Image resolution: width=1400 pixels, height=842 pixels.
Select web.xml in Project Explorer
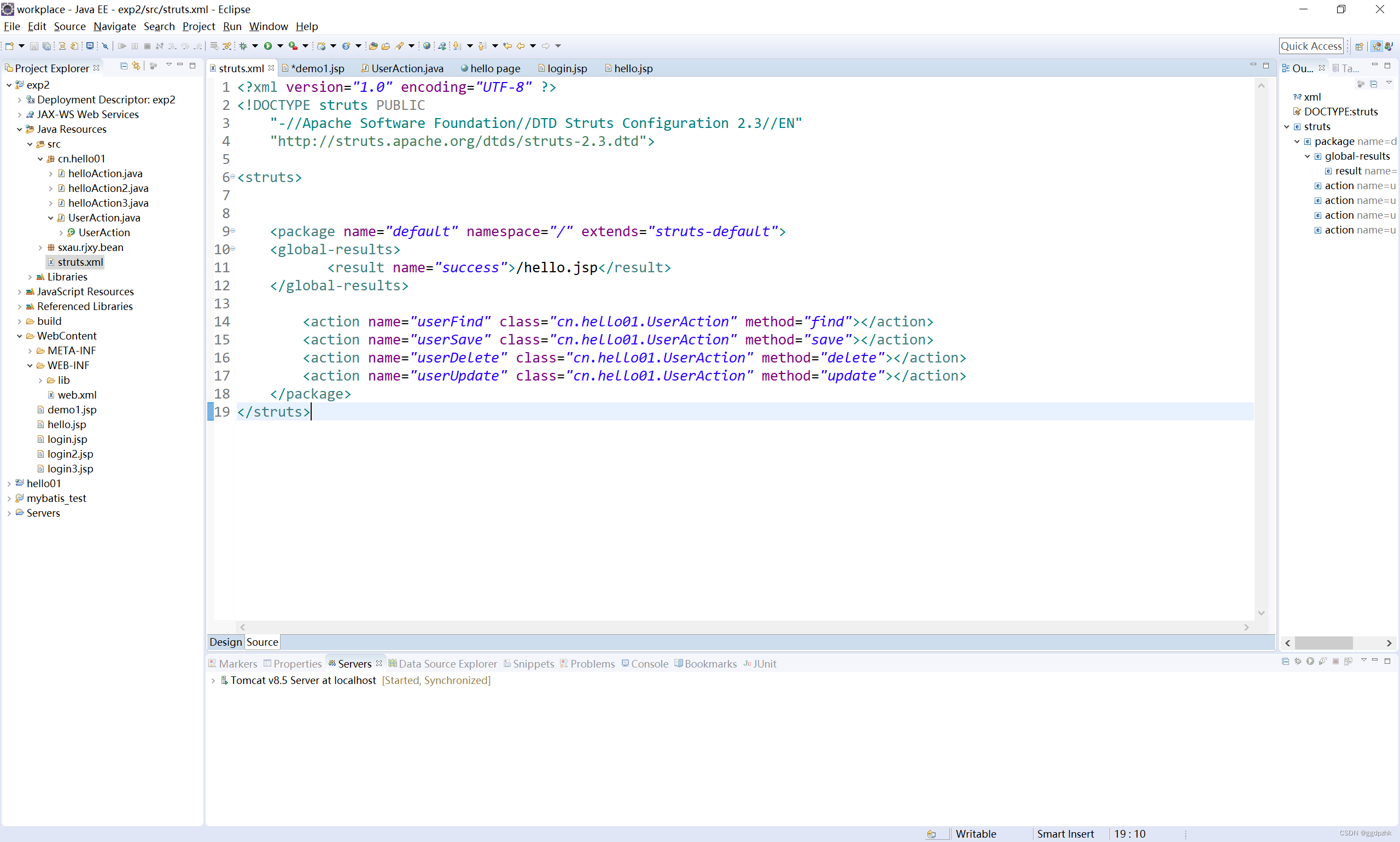[77, 395]
